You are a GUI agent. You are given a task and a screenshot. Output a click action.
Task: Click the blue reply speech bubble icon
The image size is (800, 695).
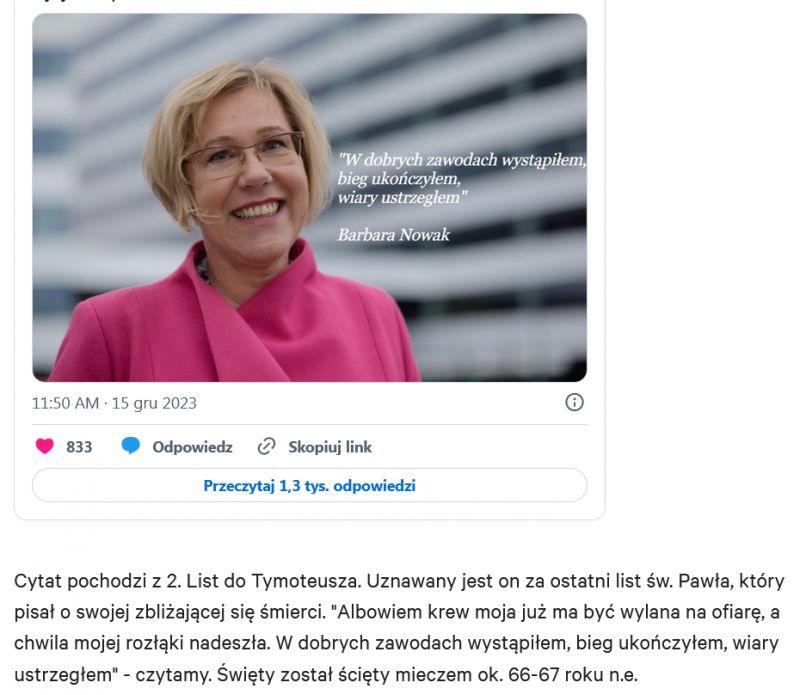coord(131,445)
